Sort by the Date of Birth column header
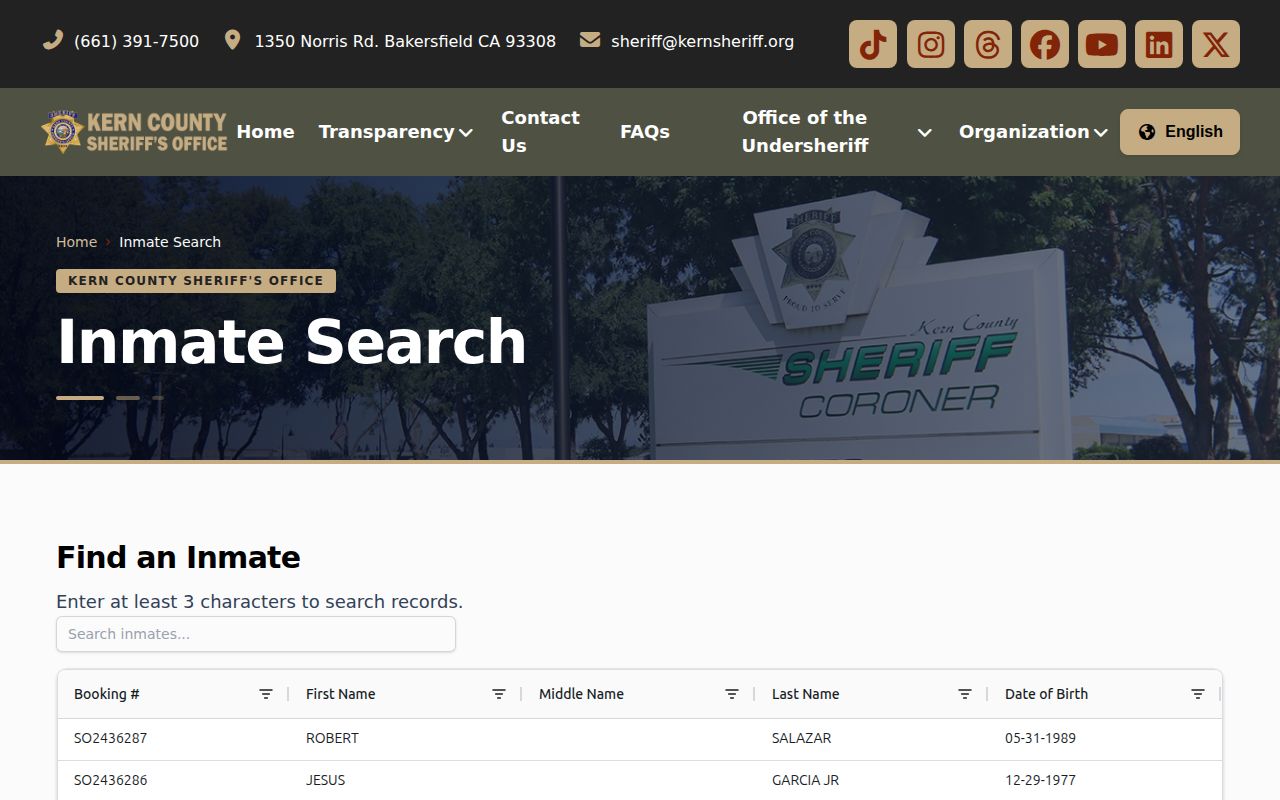1280x800 pixels. coord(1046,694)
